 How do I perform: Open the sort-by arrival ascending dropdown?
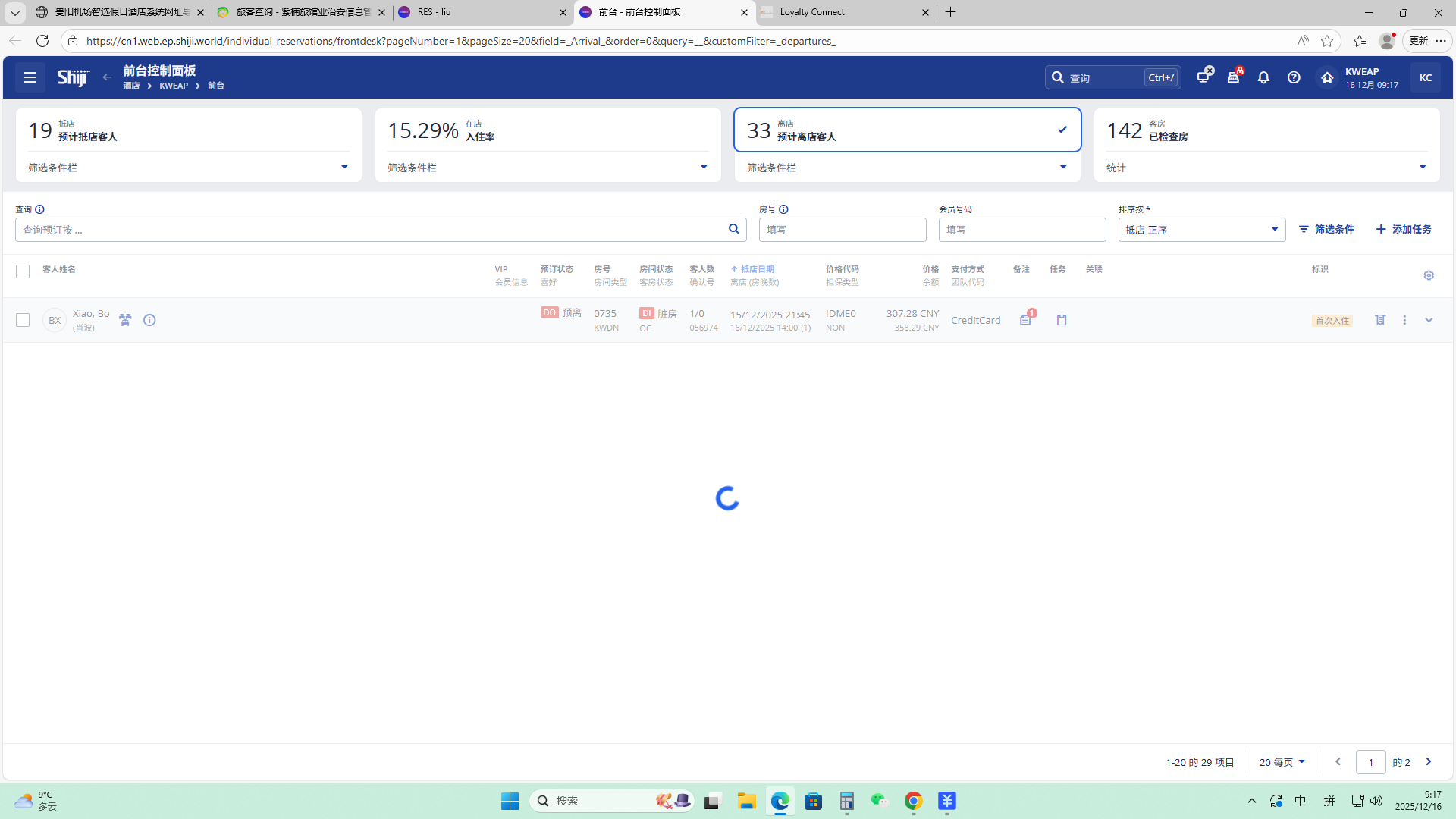1201,230
